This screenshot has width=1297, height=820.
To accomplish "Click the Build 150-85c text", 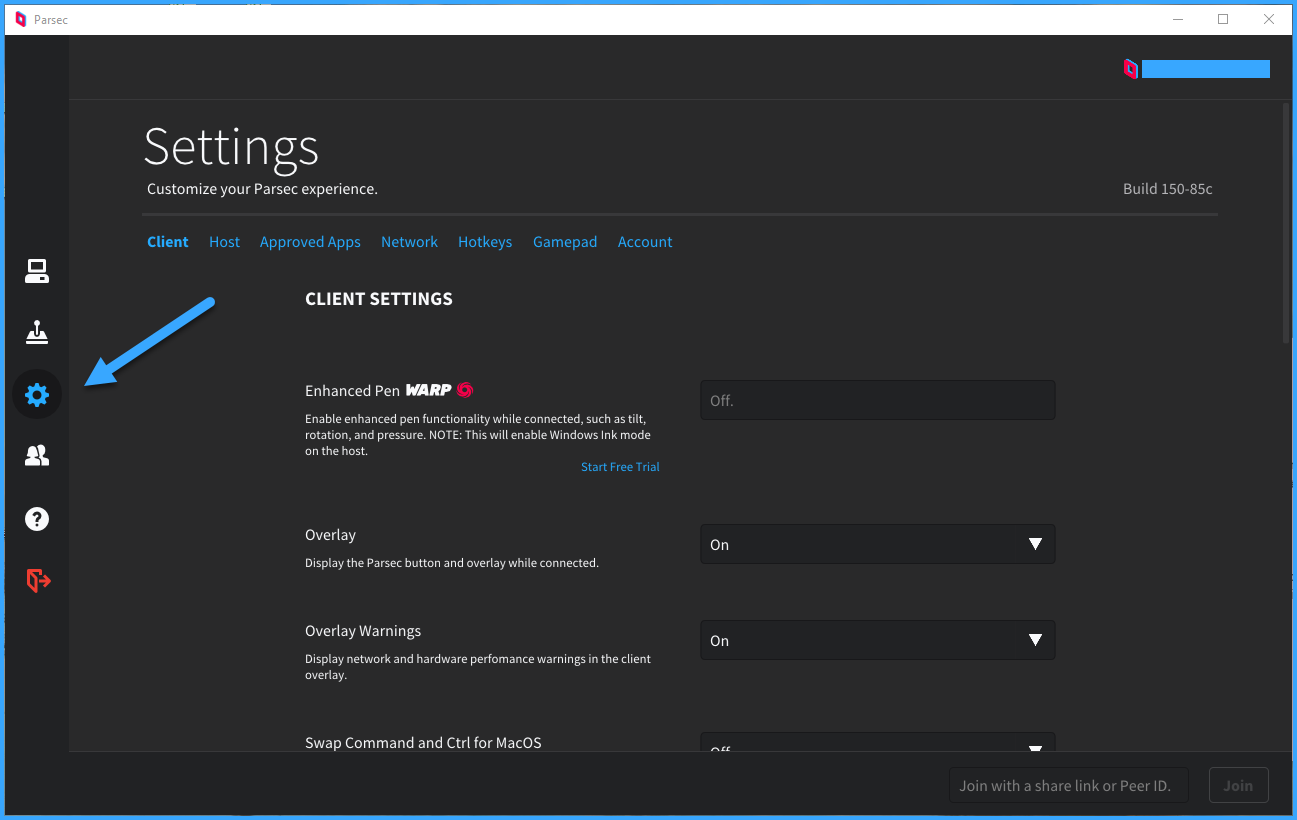I will 1168,188.
